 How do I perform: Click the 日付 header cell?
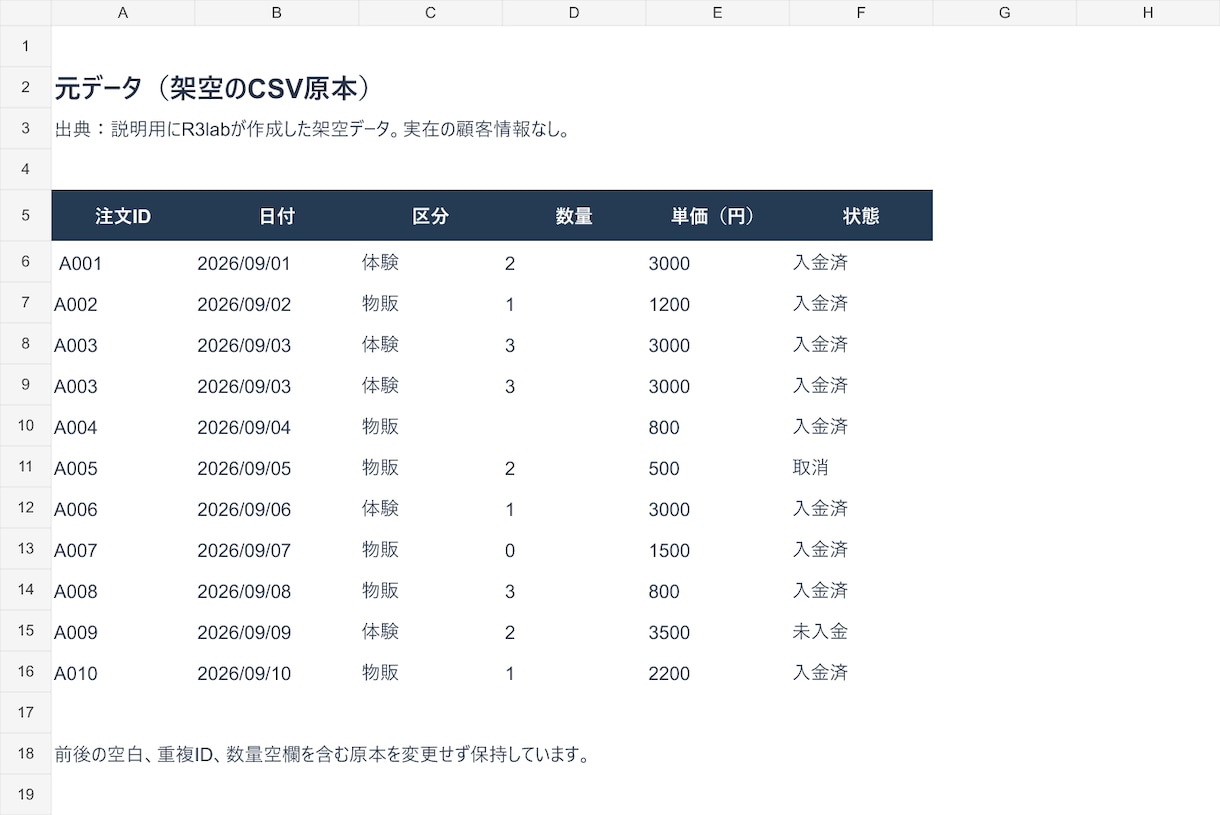click(277, 215)
